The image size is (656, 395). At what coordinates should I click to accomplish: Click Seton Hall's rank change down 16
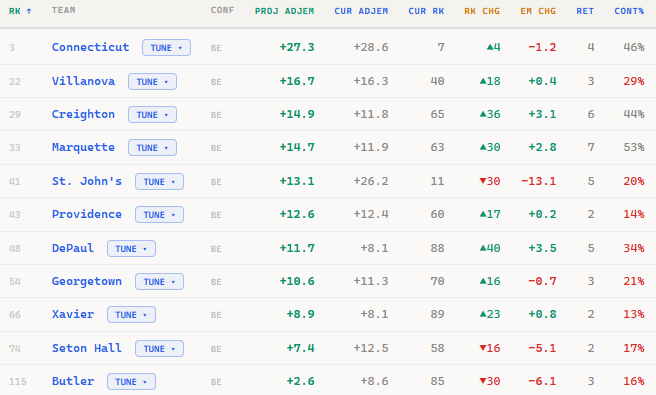pyautogui.click(x=490, y=348)
